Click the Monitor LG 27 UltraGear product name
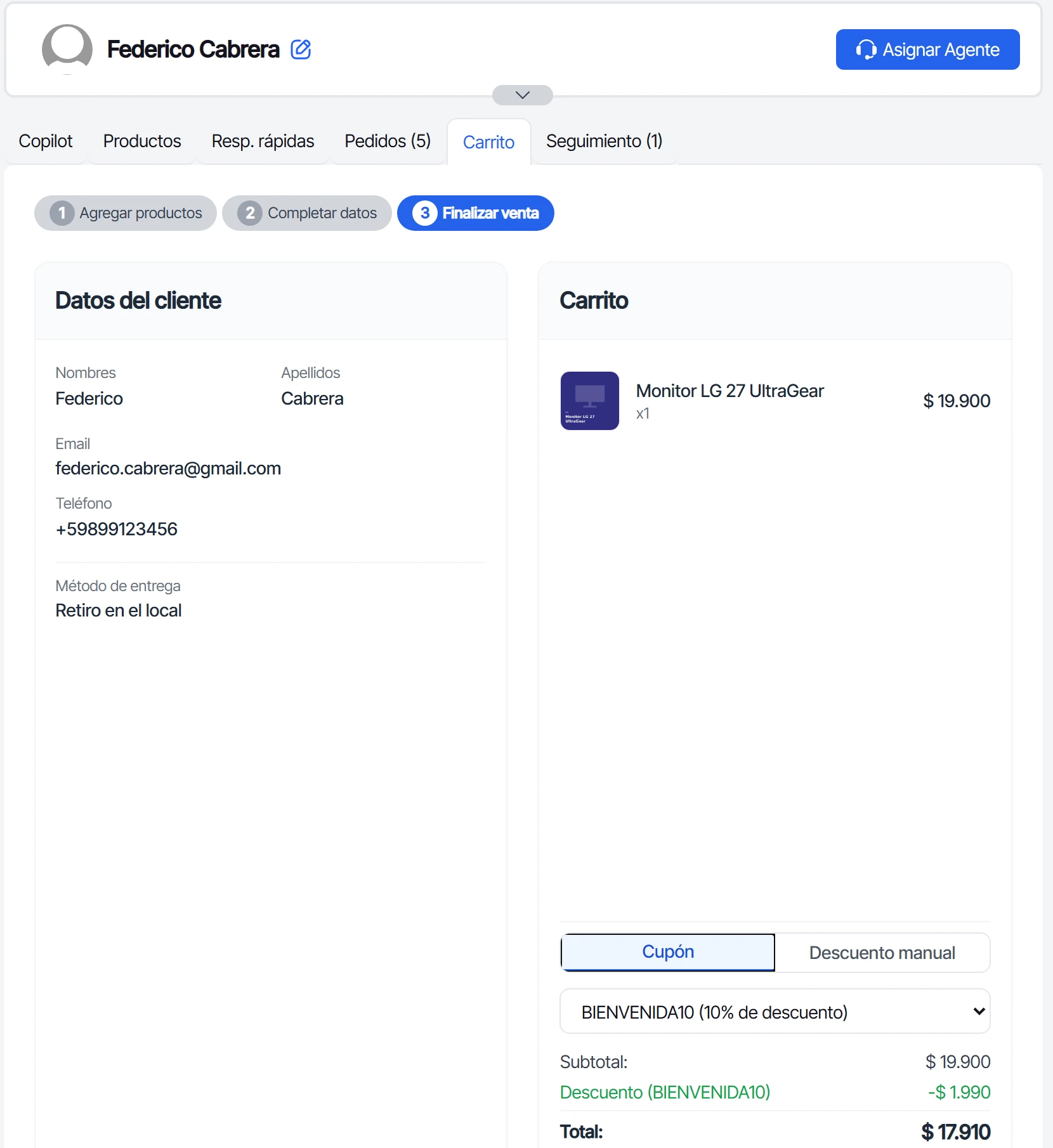This screenshot has width=1053, height=1148. coord(729,391)
